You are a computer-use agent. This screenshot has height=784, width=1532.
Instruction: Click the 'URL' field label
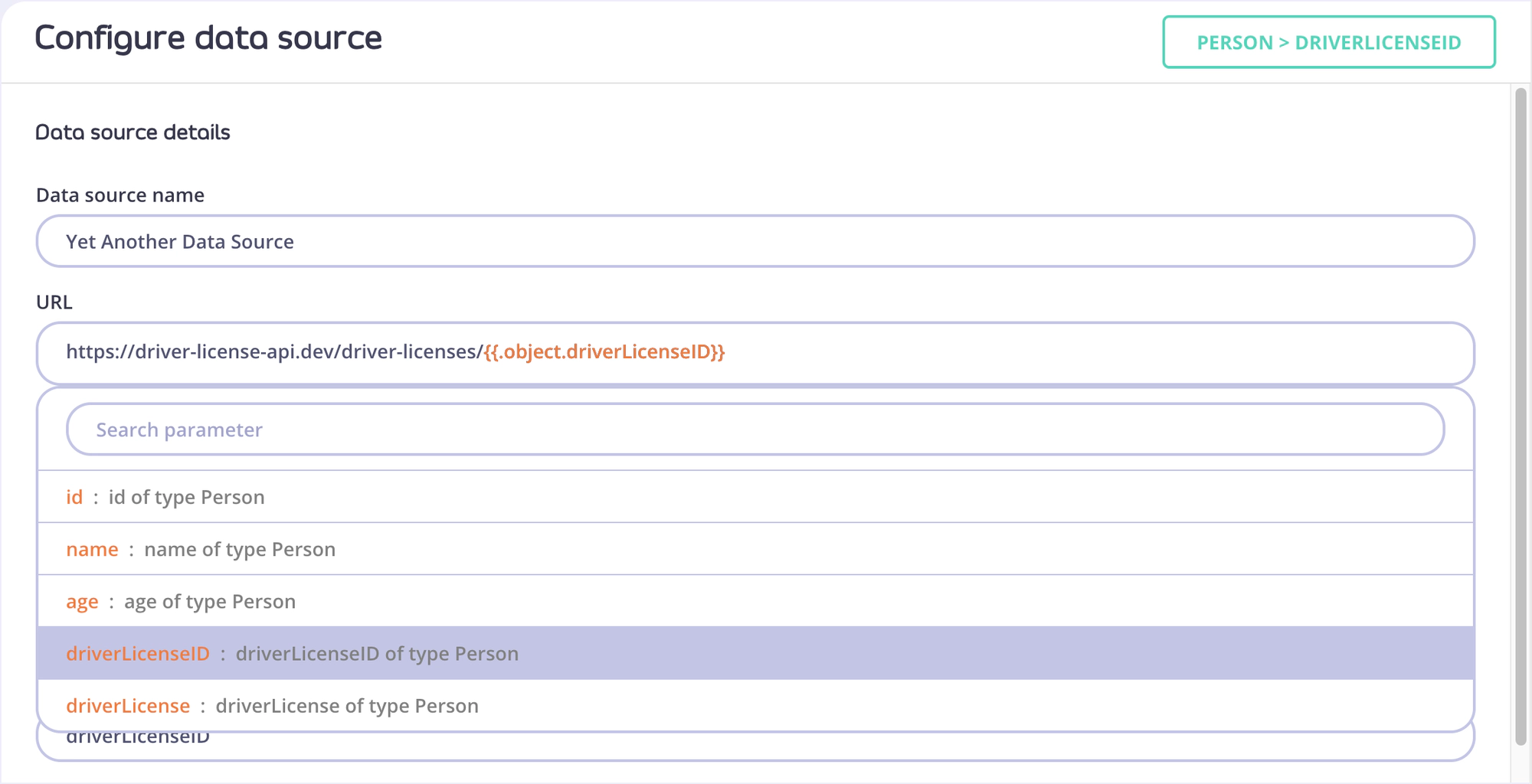[53, 301]
